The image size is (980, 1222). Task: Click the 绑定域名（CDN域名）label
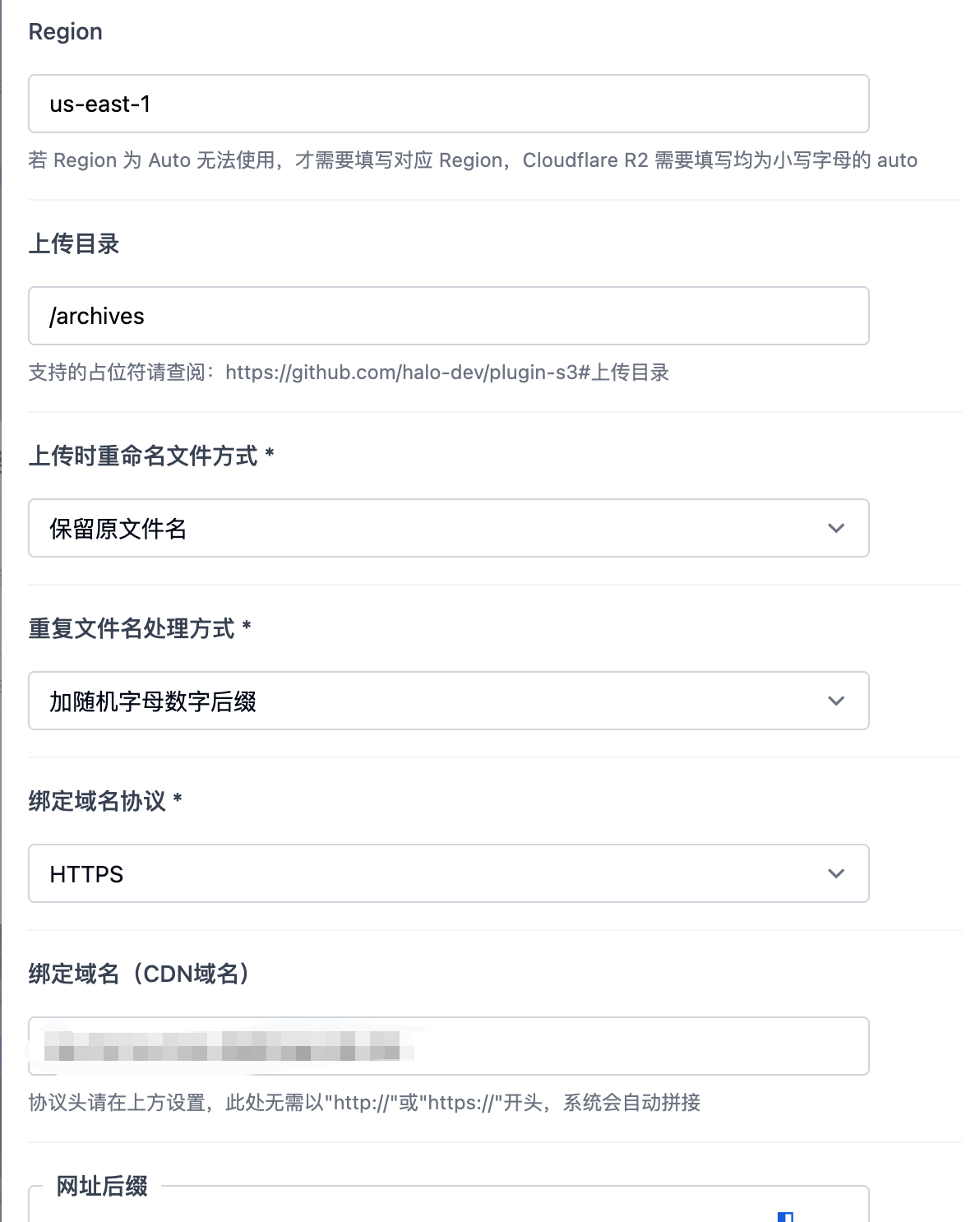click(139, 974)
